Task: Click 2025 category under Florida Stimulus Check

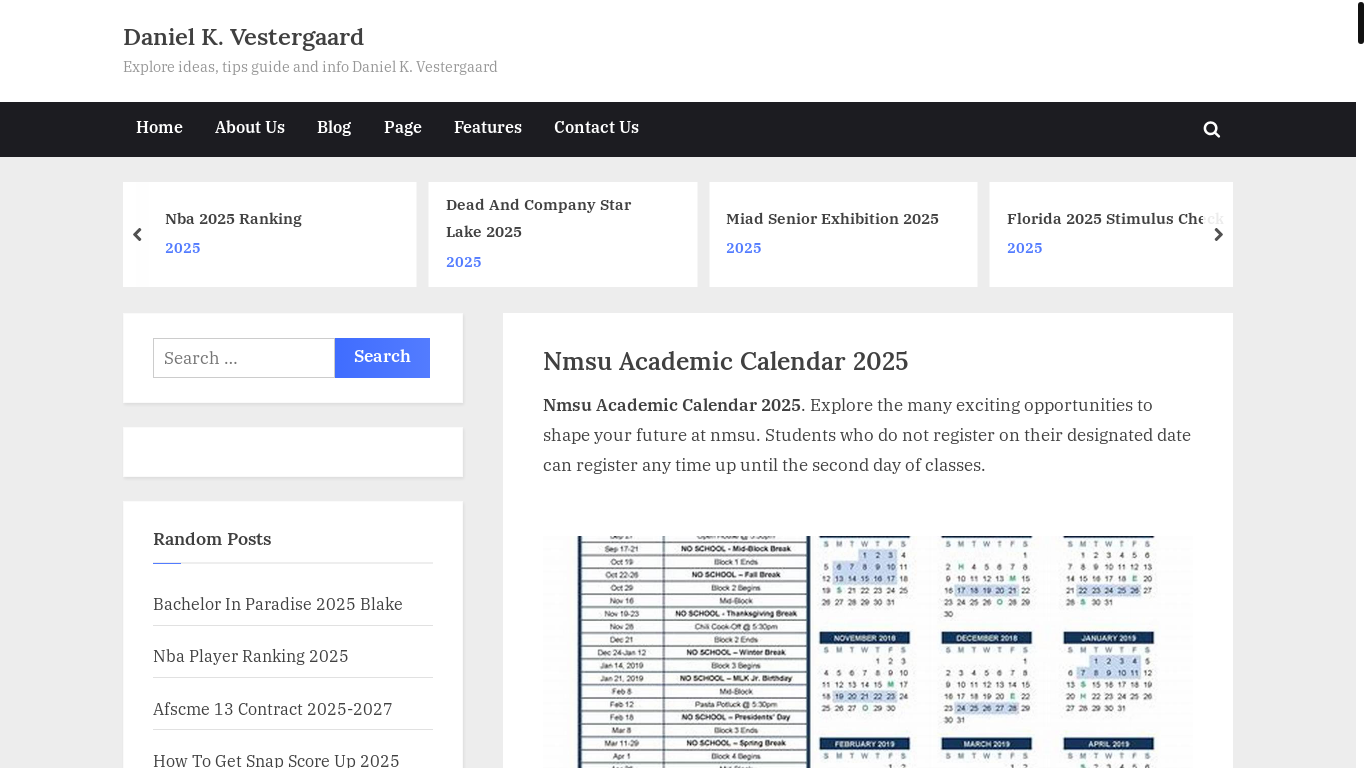Action: tap(1025, 248)
